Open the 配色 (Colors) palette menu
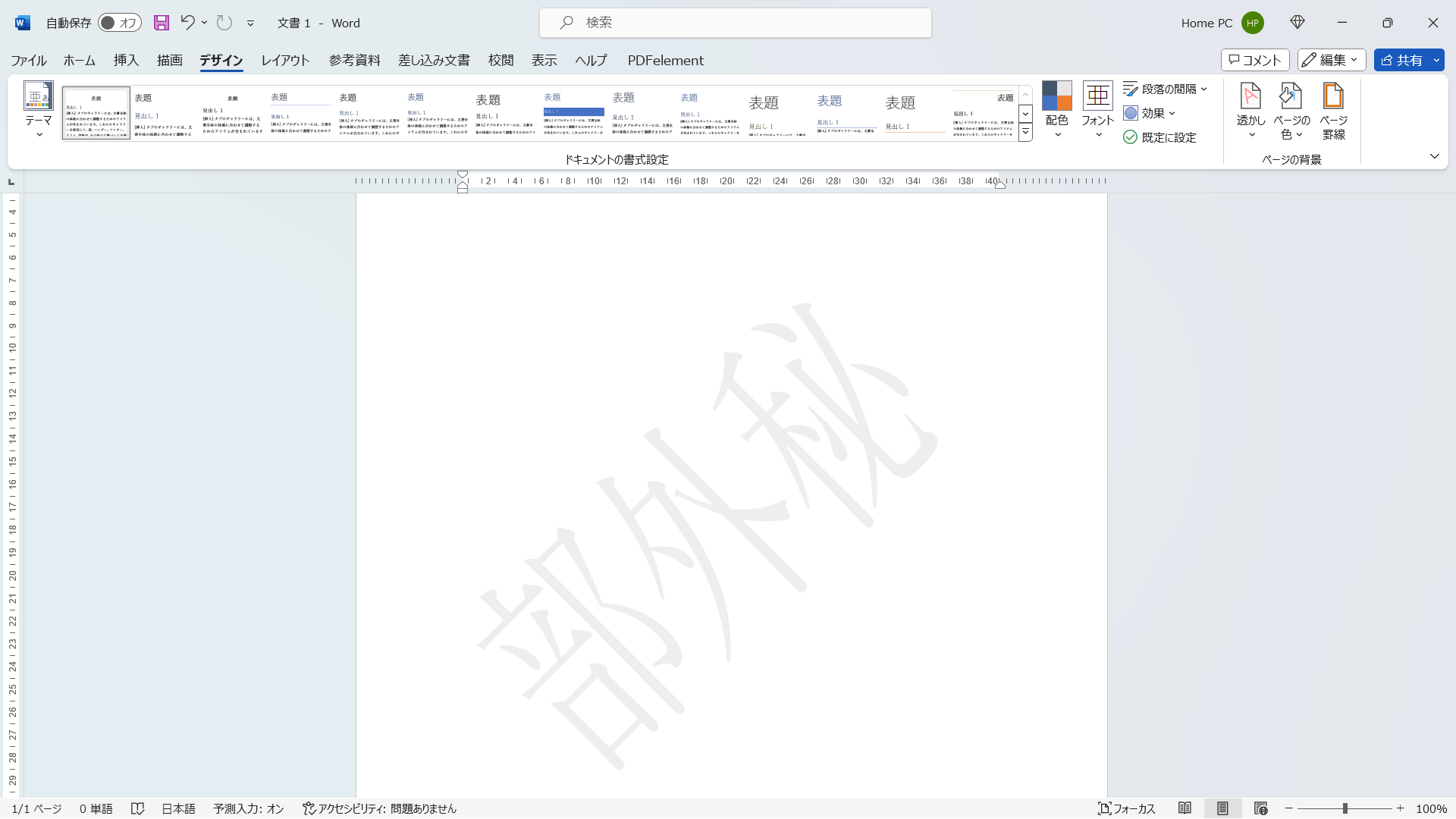Viewport: 1456px width, 819px height. 1056,110
